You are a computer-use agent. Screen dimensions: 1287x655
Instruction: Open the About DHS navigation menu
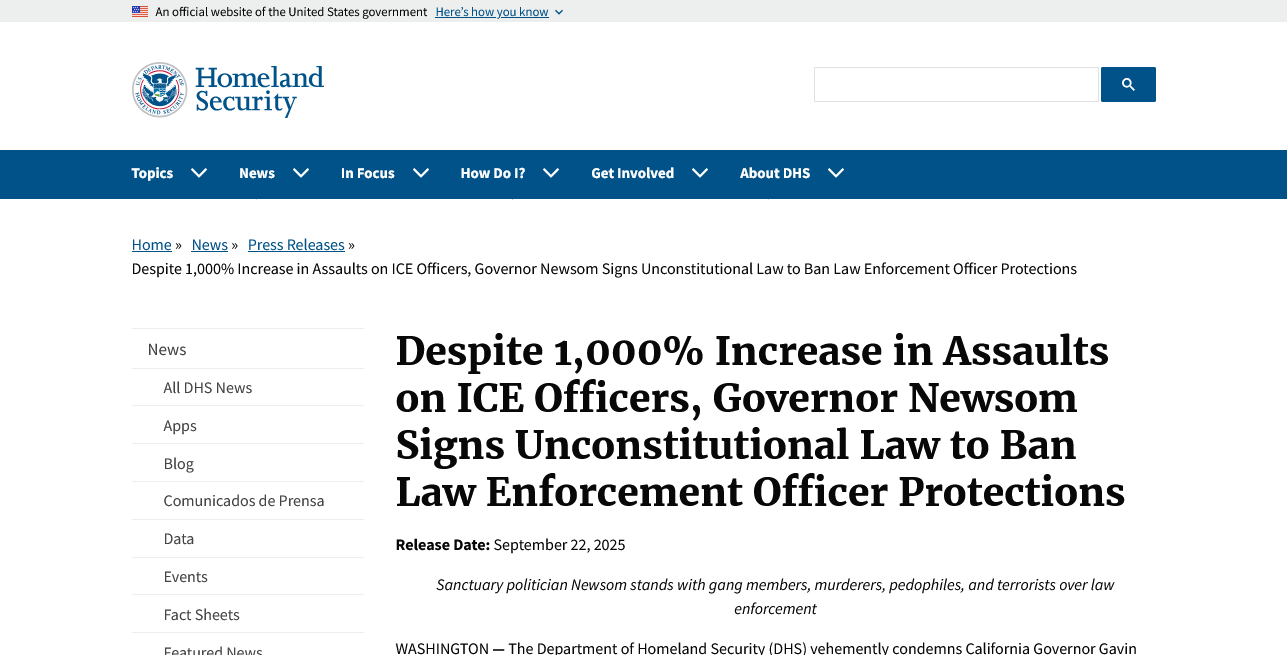point(775,173)
